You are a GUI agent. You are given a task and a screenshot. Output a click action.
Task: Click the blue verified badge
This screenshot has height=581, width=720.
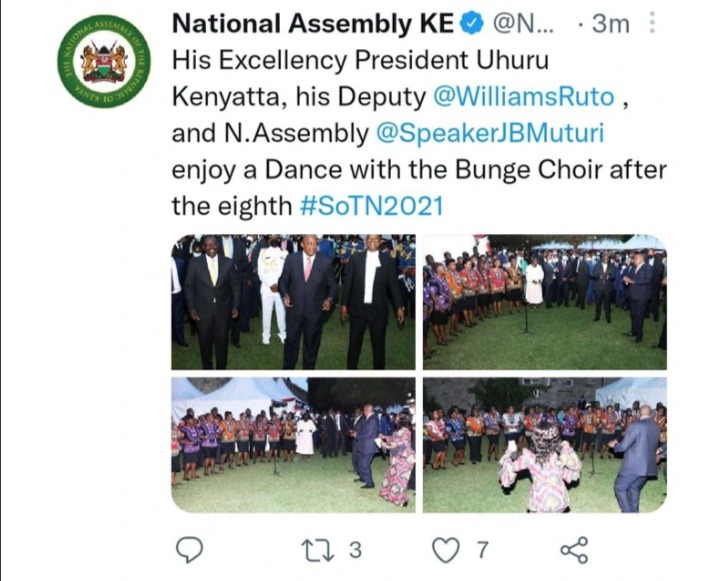pyautogui.click(x=472, y=24)
